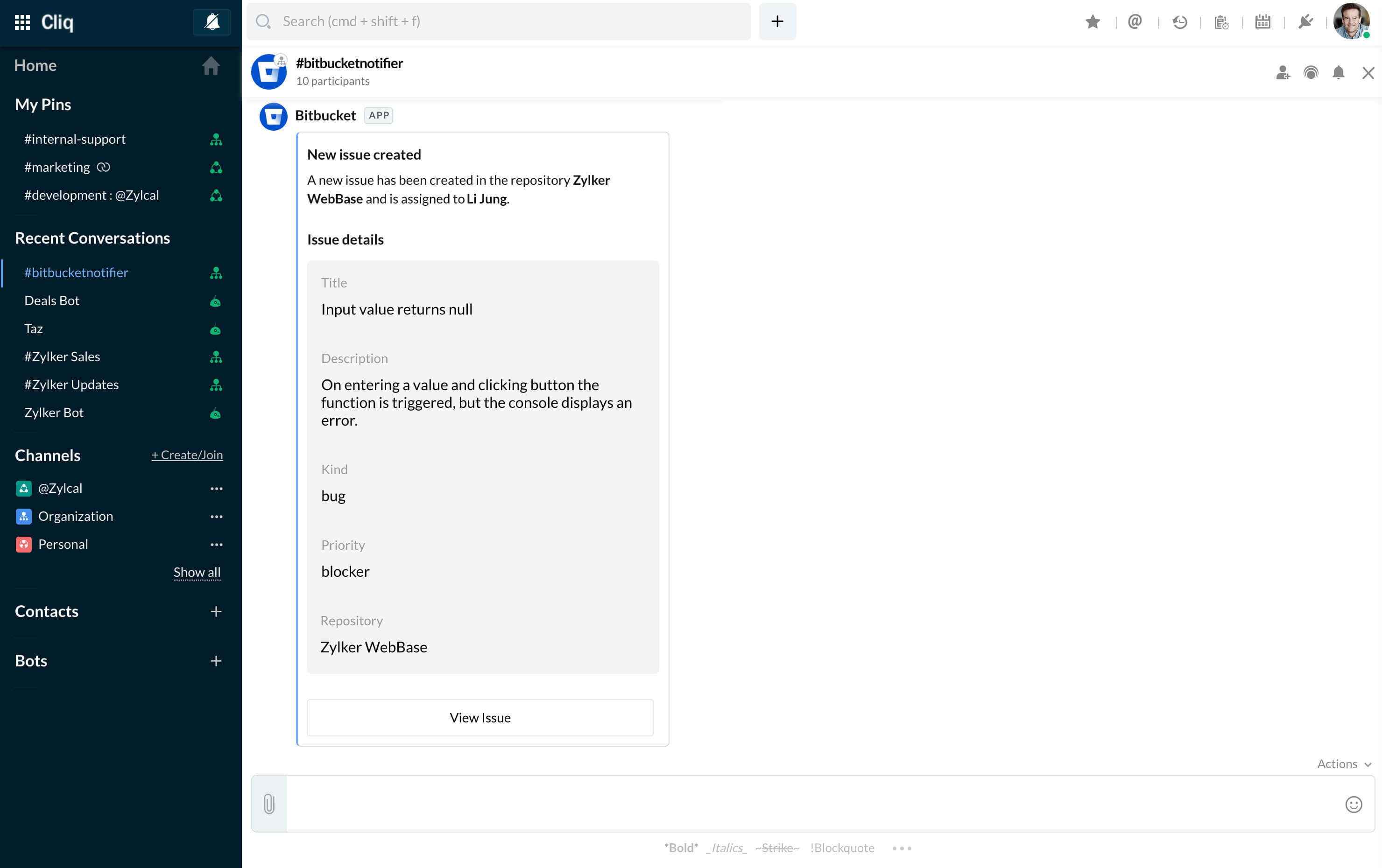Select #bitbucketnotifier conversation

coord(76,273)
